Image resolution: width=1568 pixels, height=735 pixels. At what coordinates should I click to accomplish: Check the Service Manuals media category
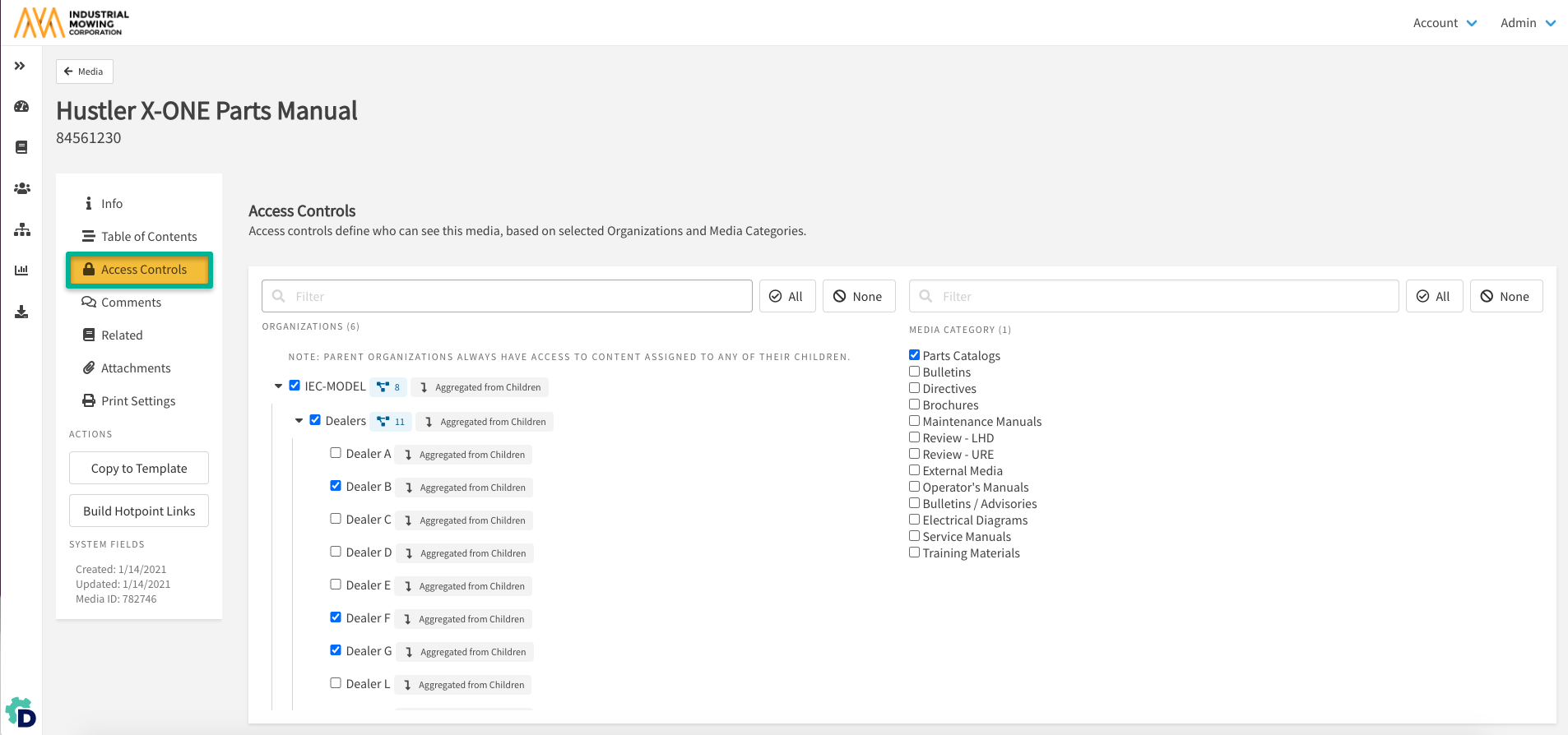click(x=914, y=536)
